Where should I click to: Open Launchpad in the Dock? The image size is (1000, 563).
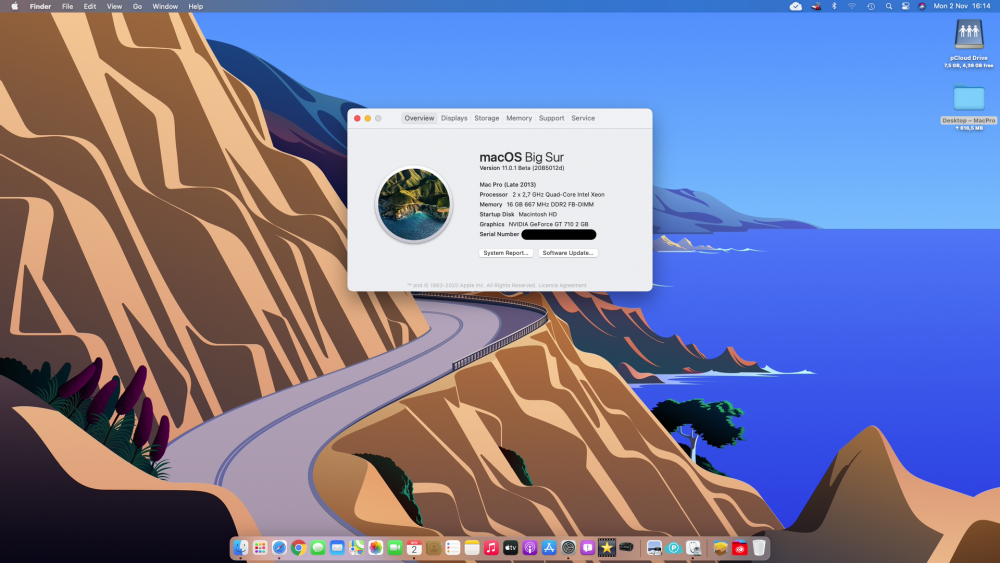coord(260,547)
